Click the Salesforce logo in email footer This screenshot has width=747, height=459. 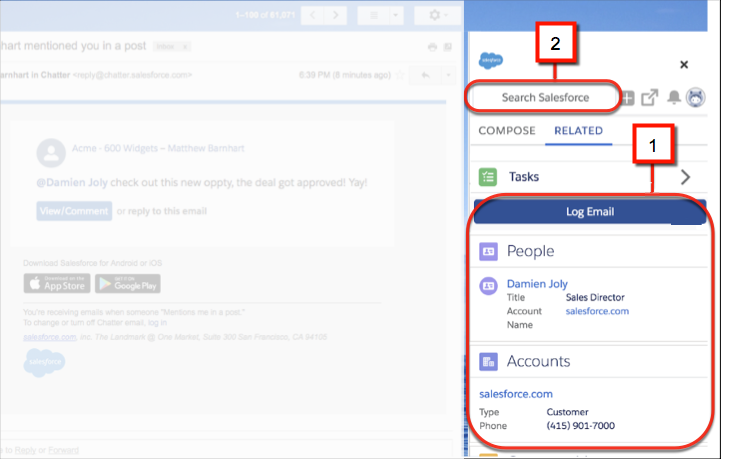point(44,362)
